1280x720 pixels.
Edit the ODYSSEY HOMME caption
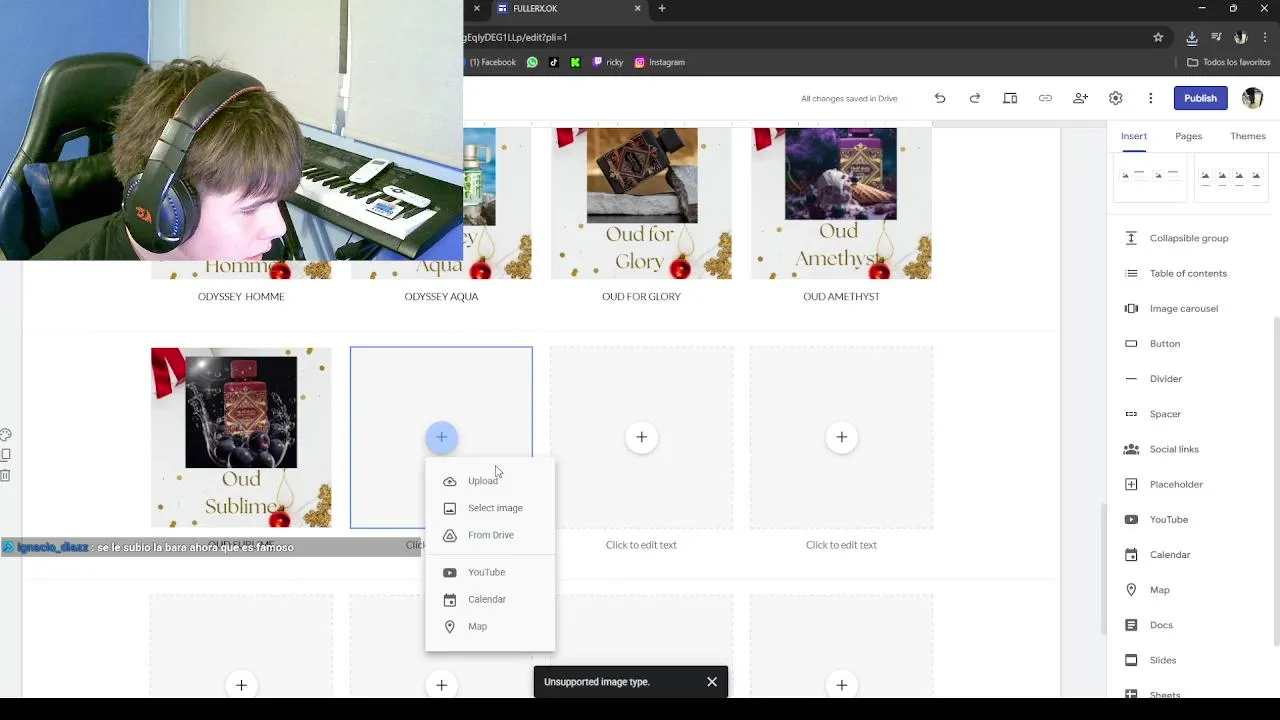[x=241, y=296]
